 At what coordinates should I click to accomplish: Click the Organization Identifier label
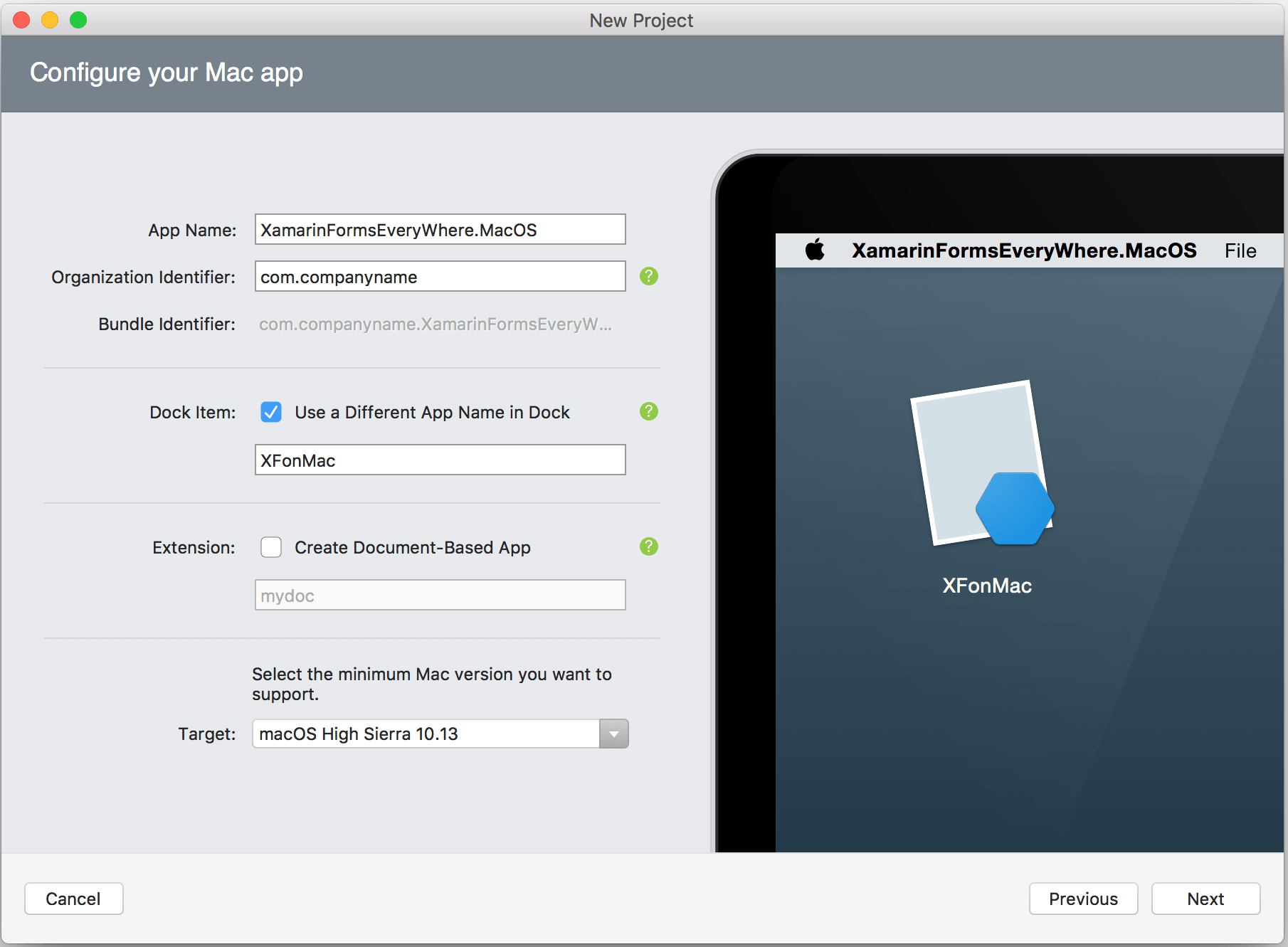(143, 277)
